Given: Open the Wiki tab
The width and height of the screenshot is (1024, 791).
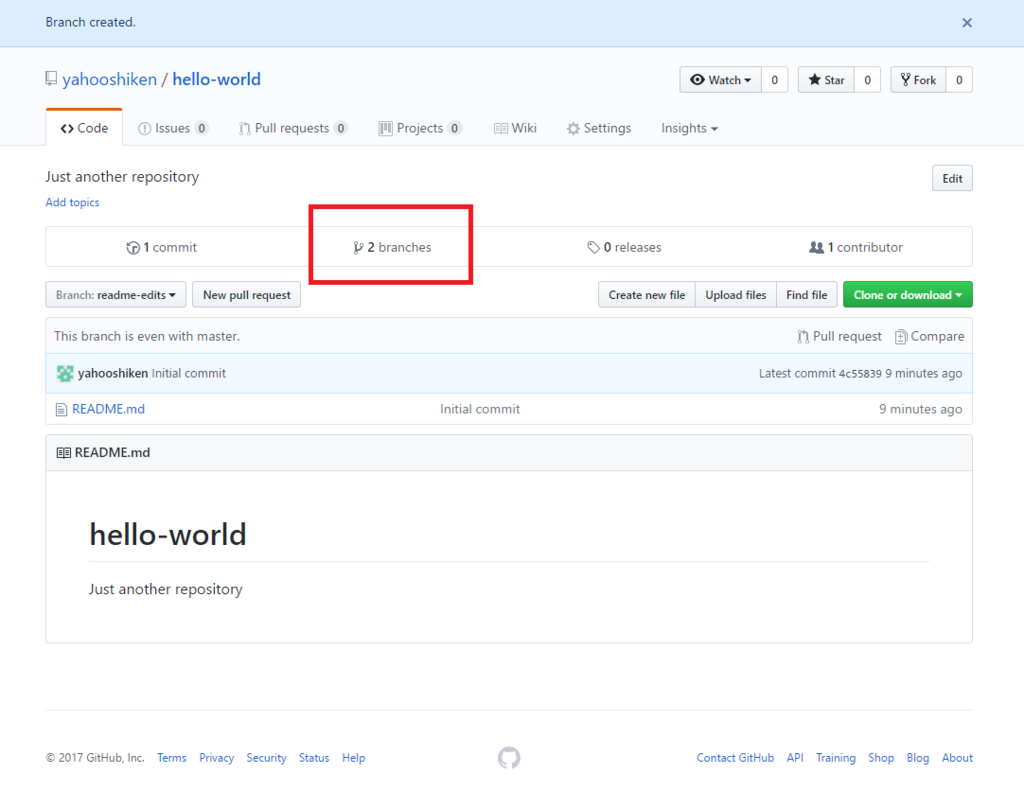Looking at the screenshot, I should click(515, 128).
